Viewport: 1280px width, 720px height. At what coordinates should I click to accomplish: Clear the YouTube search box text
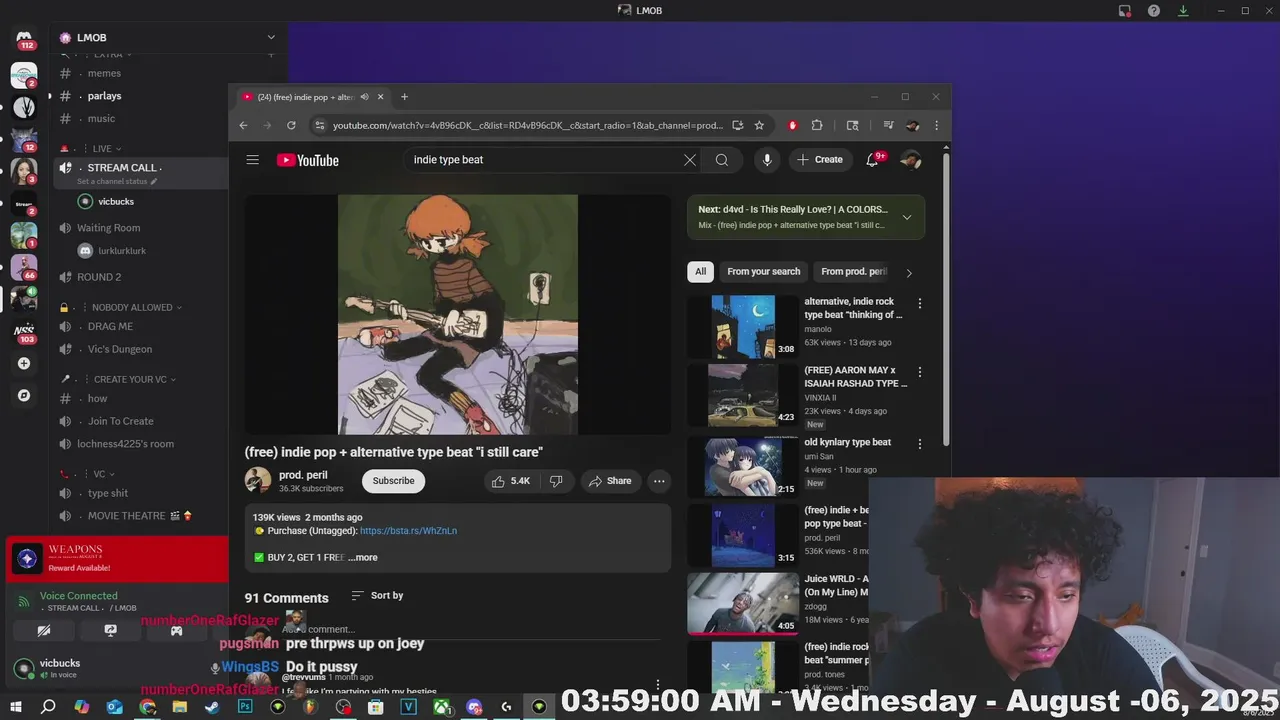[690, 160]
